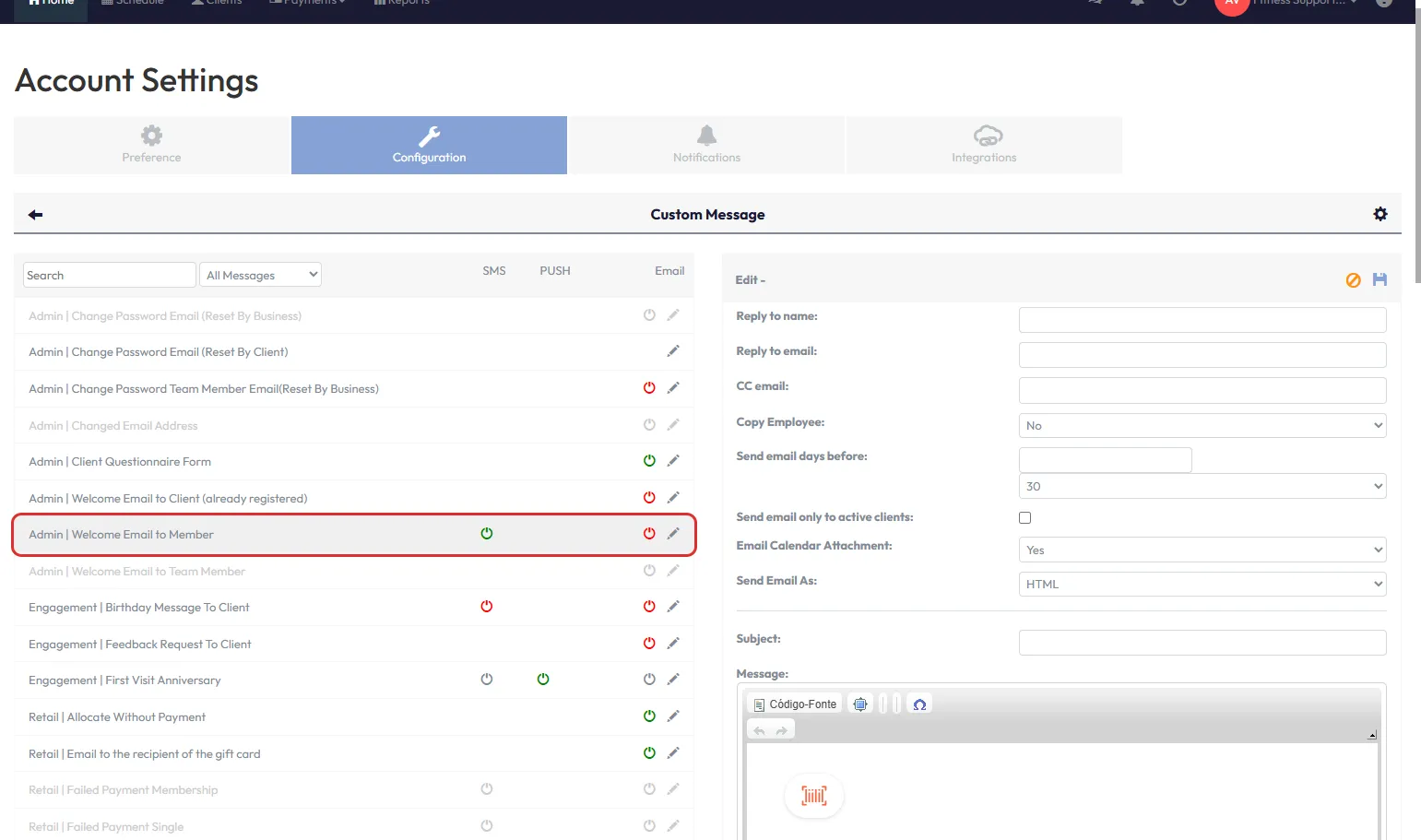Click the Subject input field
1421x840 pixels.
pyautogui.click(x=1202, y=643)
